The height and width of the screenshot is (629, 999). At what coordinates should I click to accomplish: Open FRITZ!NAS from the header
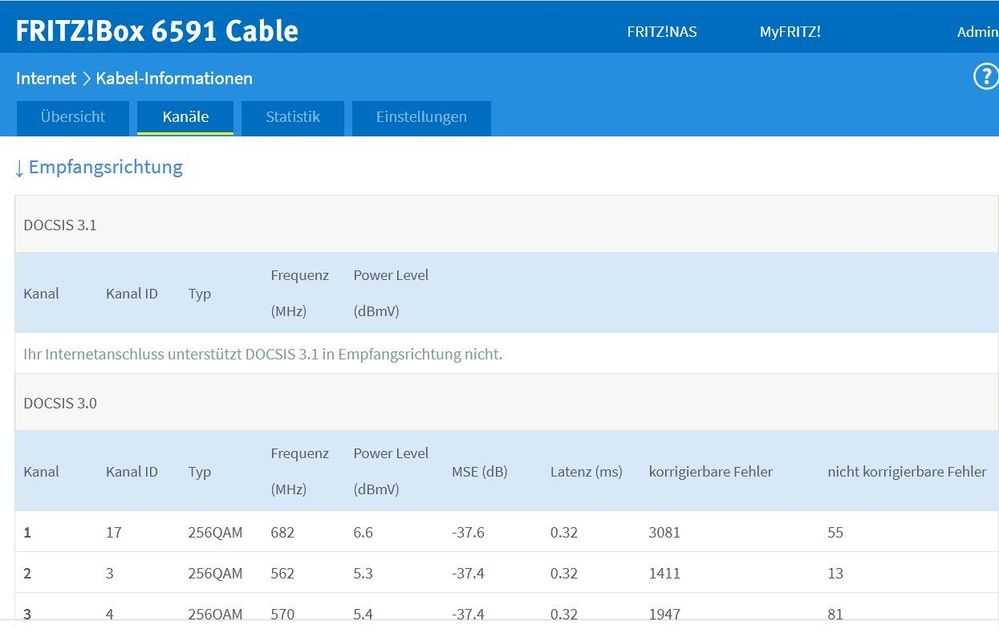point(662,31)
